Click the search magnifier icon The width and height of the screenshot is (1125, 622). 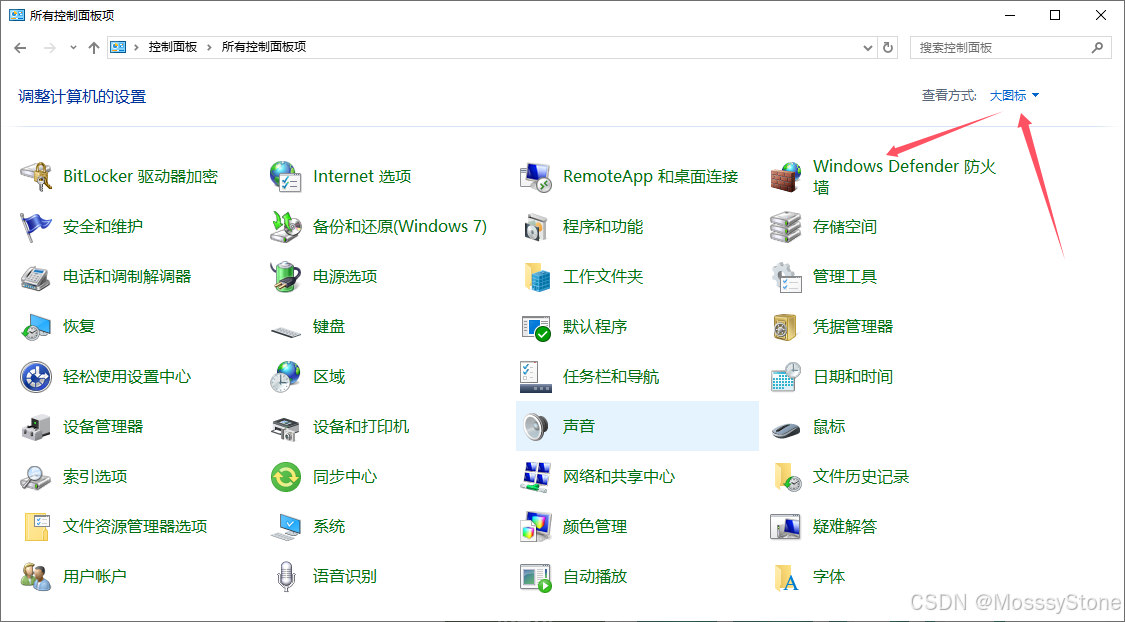pos(1097,47)
